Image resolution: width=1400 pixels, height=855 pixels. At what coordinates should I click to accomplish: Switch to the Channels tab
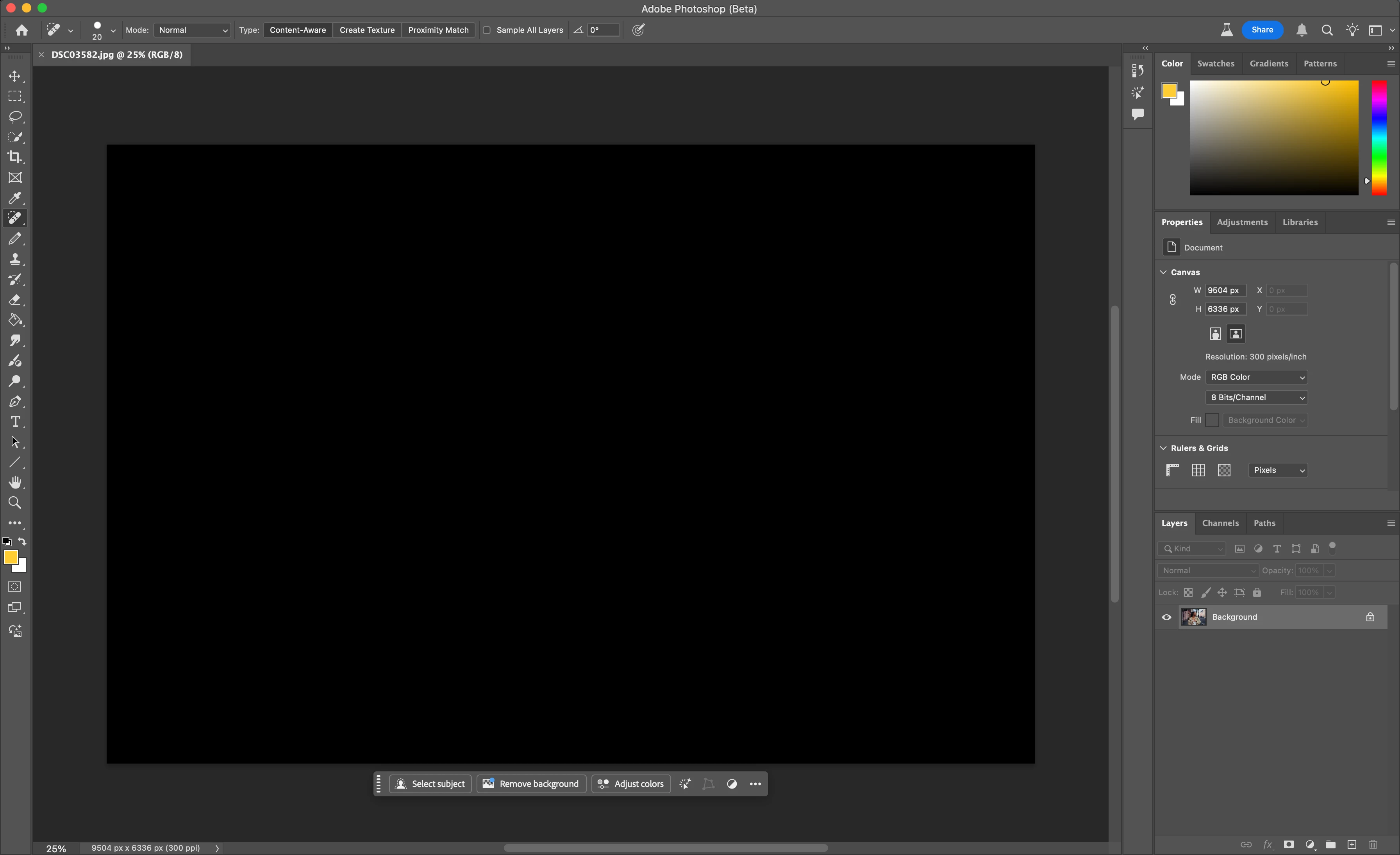pos(1220,523)
